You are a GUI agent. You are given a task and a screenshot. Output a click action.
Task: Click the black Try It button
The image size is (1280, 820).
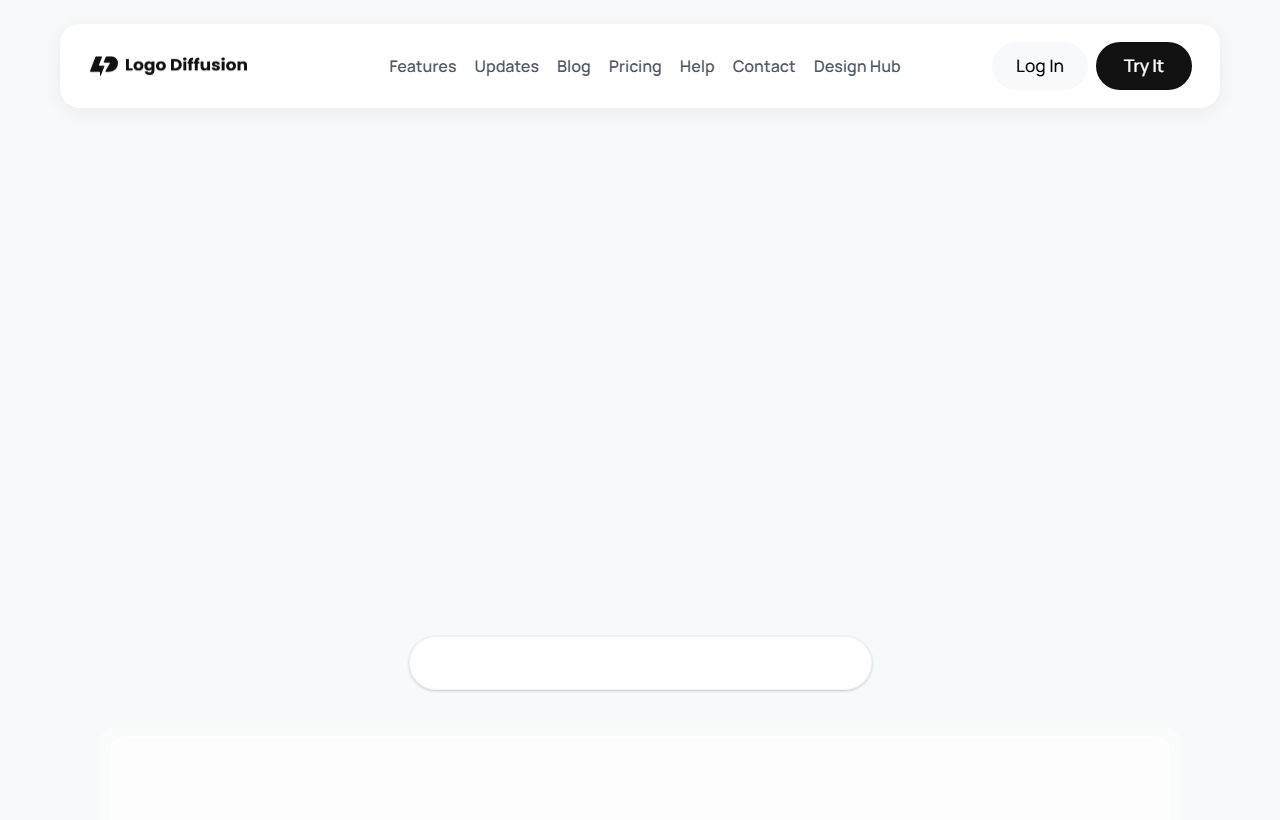coord(1144,66)
